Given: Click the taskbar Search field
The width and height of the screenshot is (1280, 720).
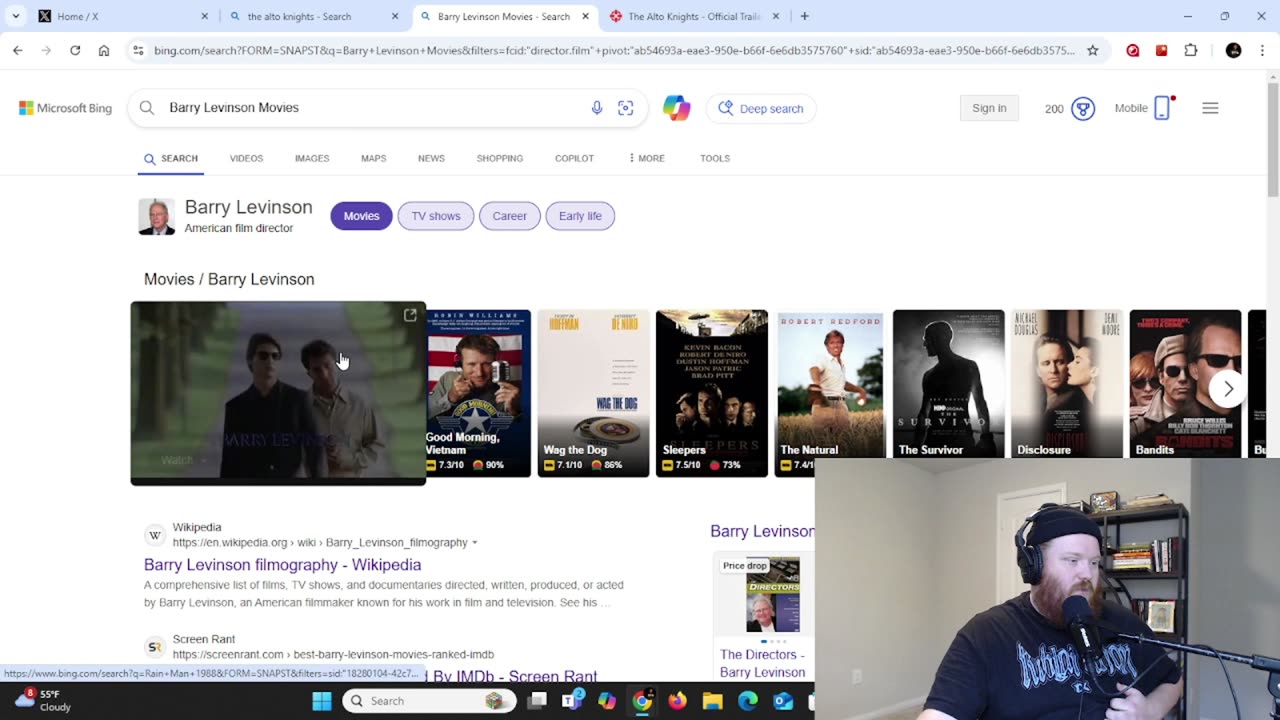Looking at the screenshot, I should coord(430,701).
